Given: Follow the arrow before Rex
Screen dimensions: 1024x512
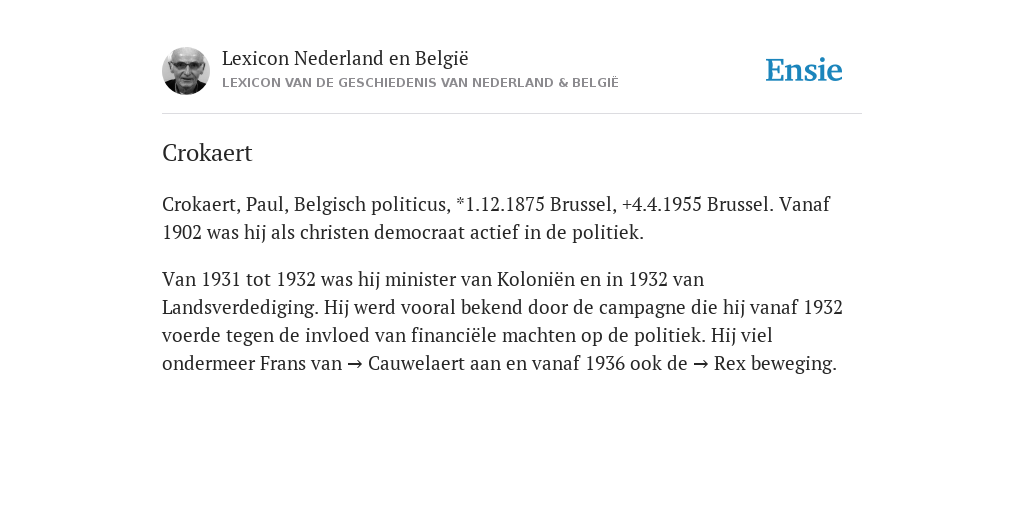Looking at the screenshot, I should tap(700, 364).
